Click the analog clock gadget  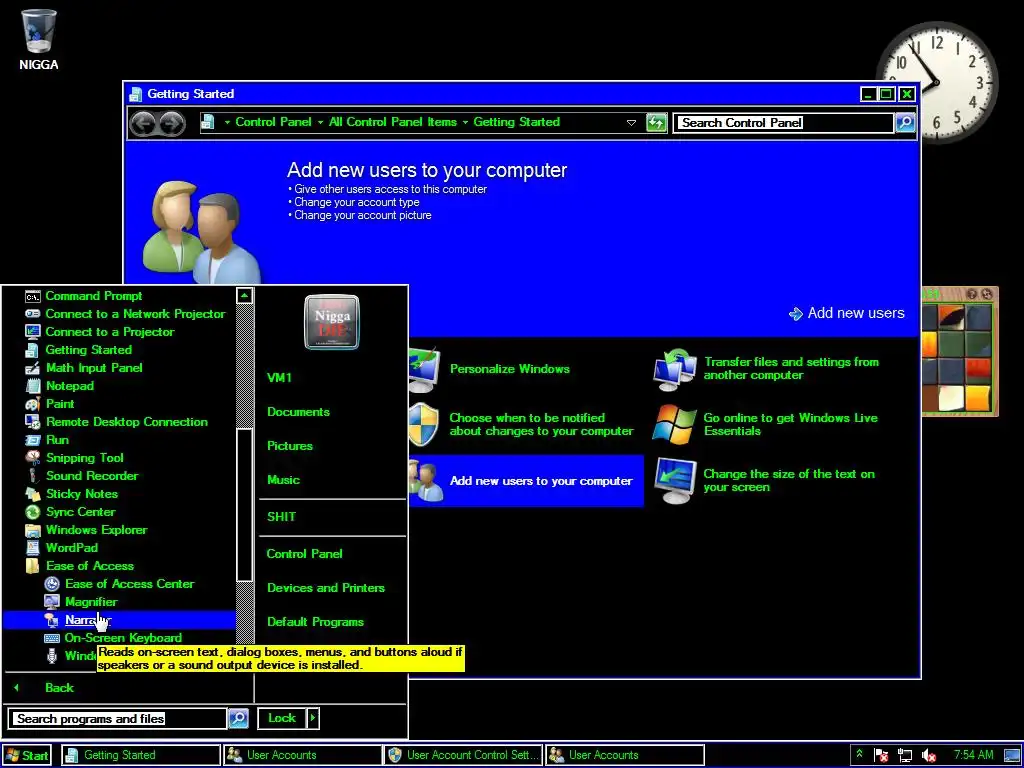point(938,82)
